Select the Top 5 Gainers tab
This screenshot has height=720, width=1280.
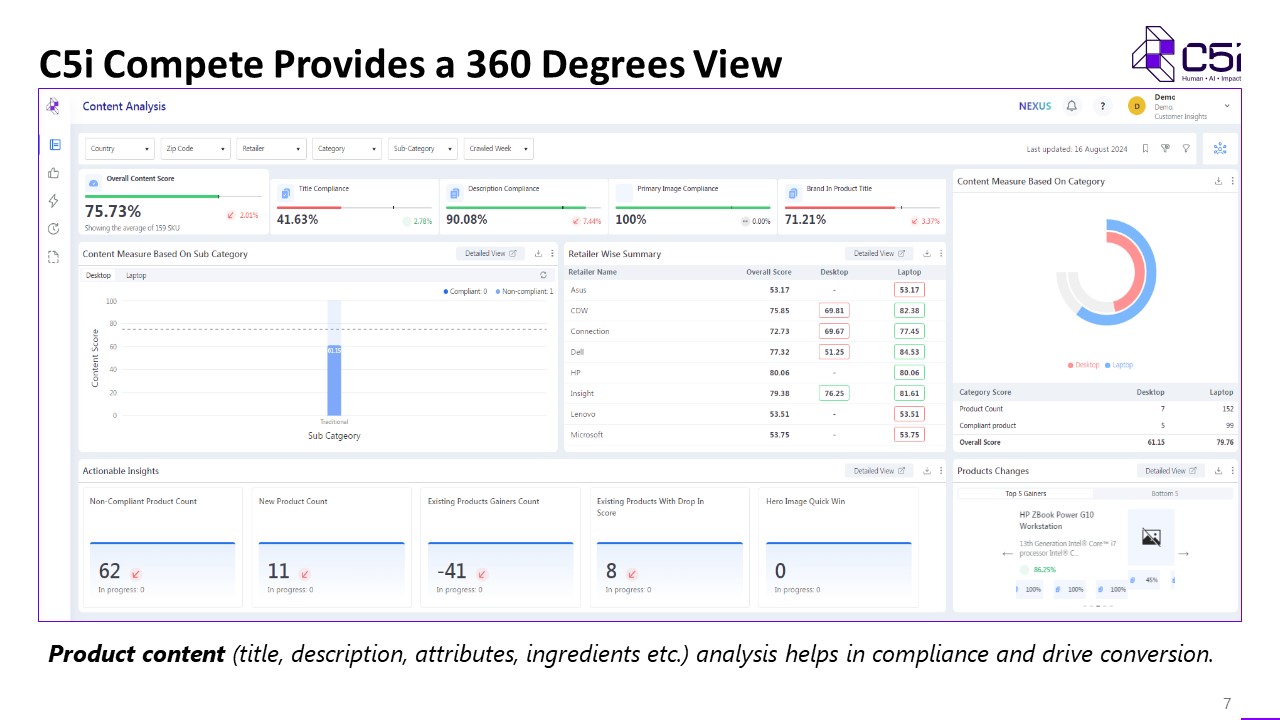[1025, 494]
